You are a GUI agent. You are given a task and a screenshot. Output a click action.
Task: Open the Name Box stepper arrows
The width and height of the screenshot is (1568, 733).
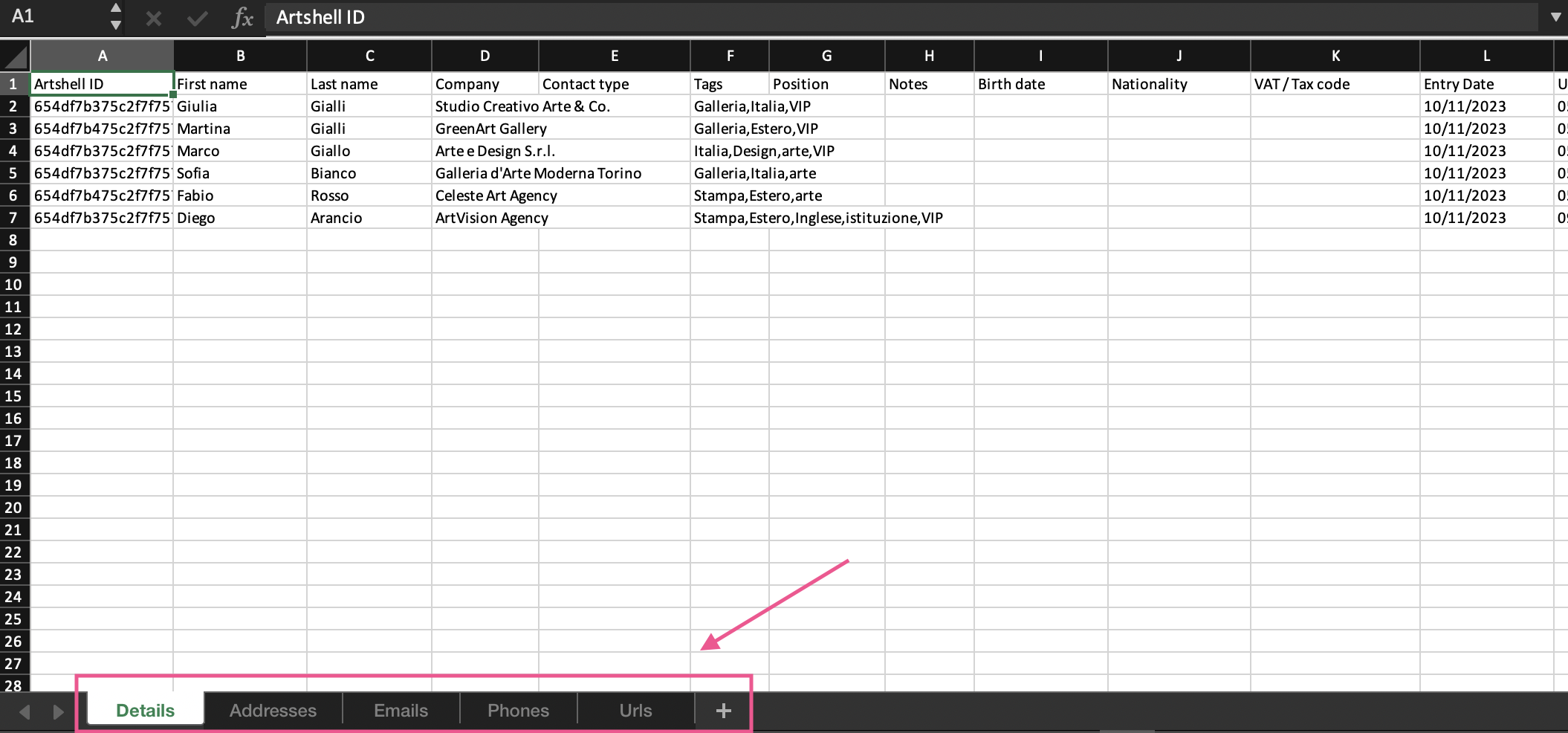115,16
